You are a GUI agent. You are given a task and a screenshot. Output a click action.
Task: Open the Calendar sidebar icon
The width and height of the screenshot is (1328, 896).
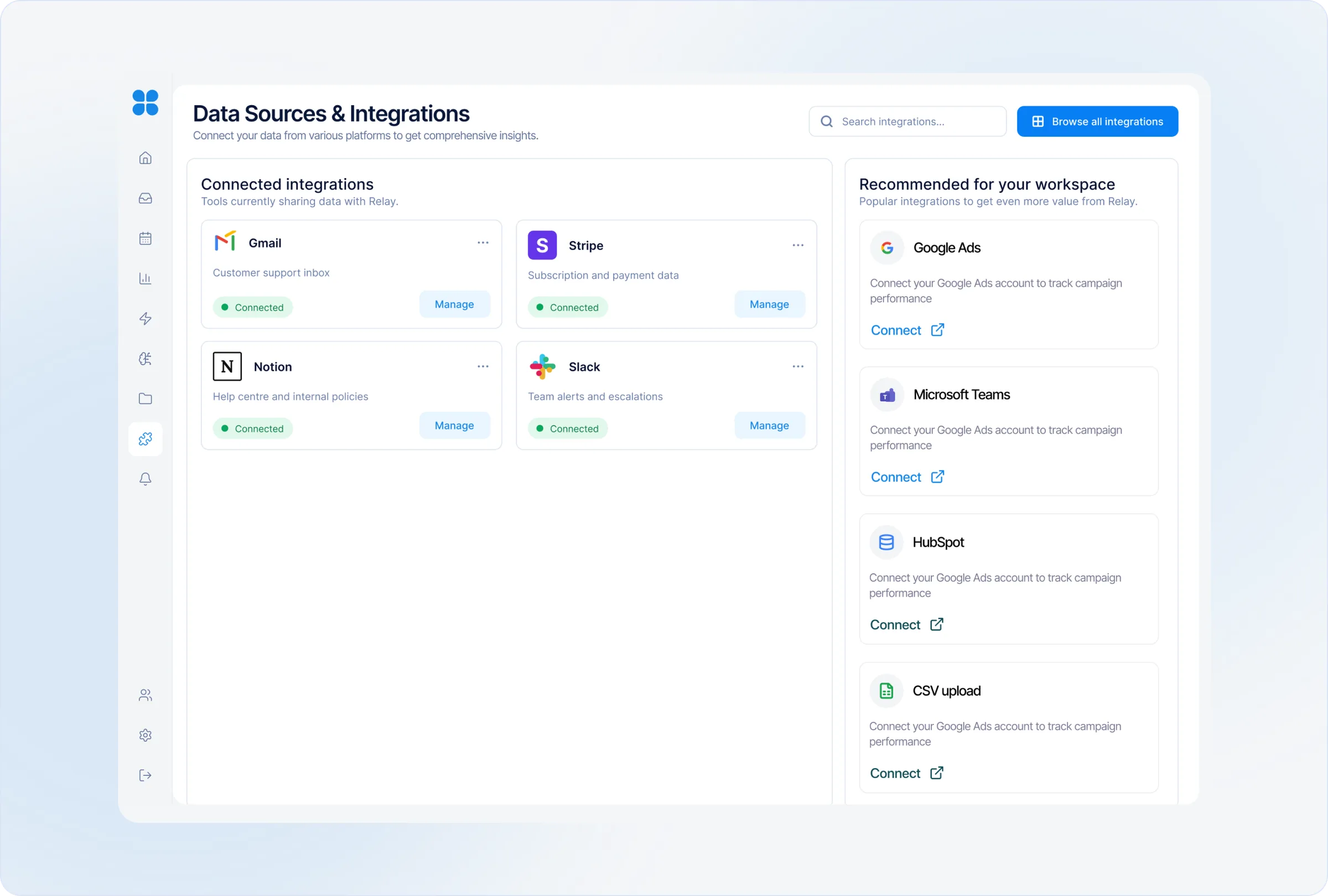145,239
